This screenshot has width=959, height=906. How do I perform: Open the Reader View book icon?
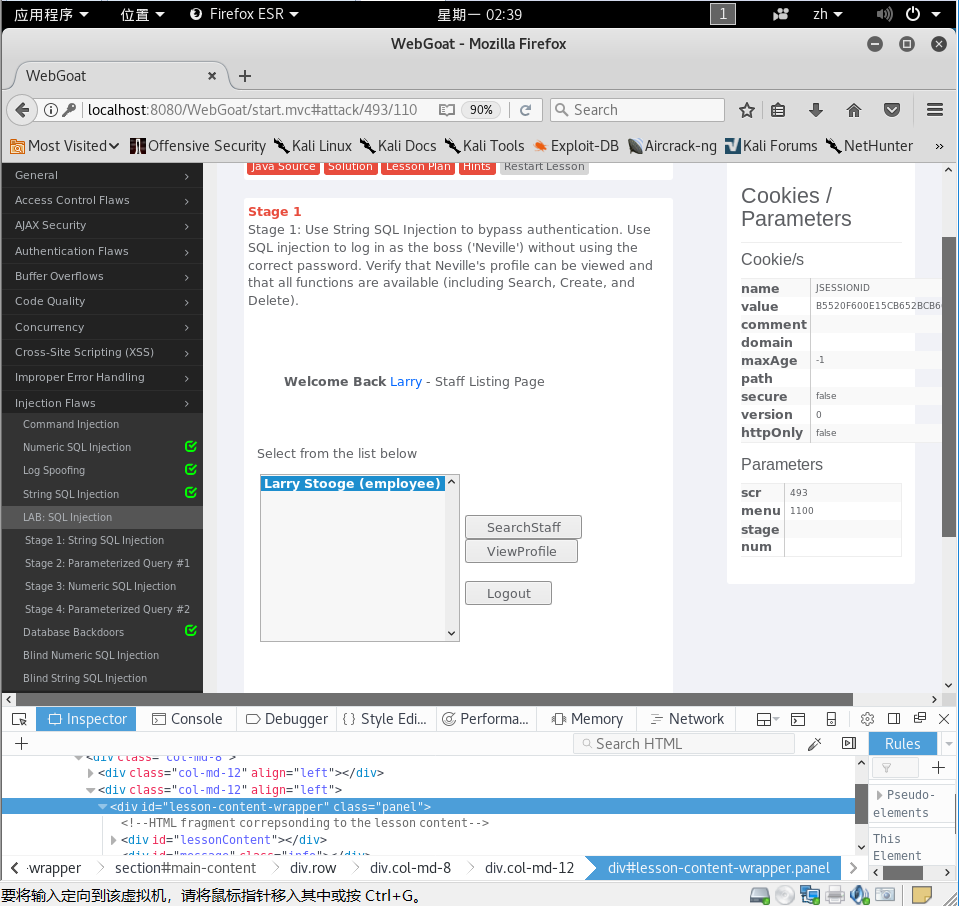coord(447,110)
